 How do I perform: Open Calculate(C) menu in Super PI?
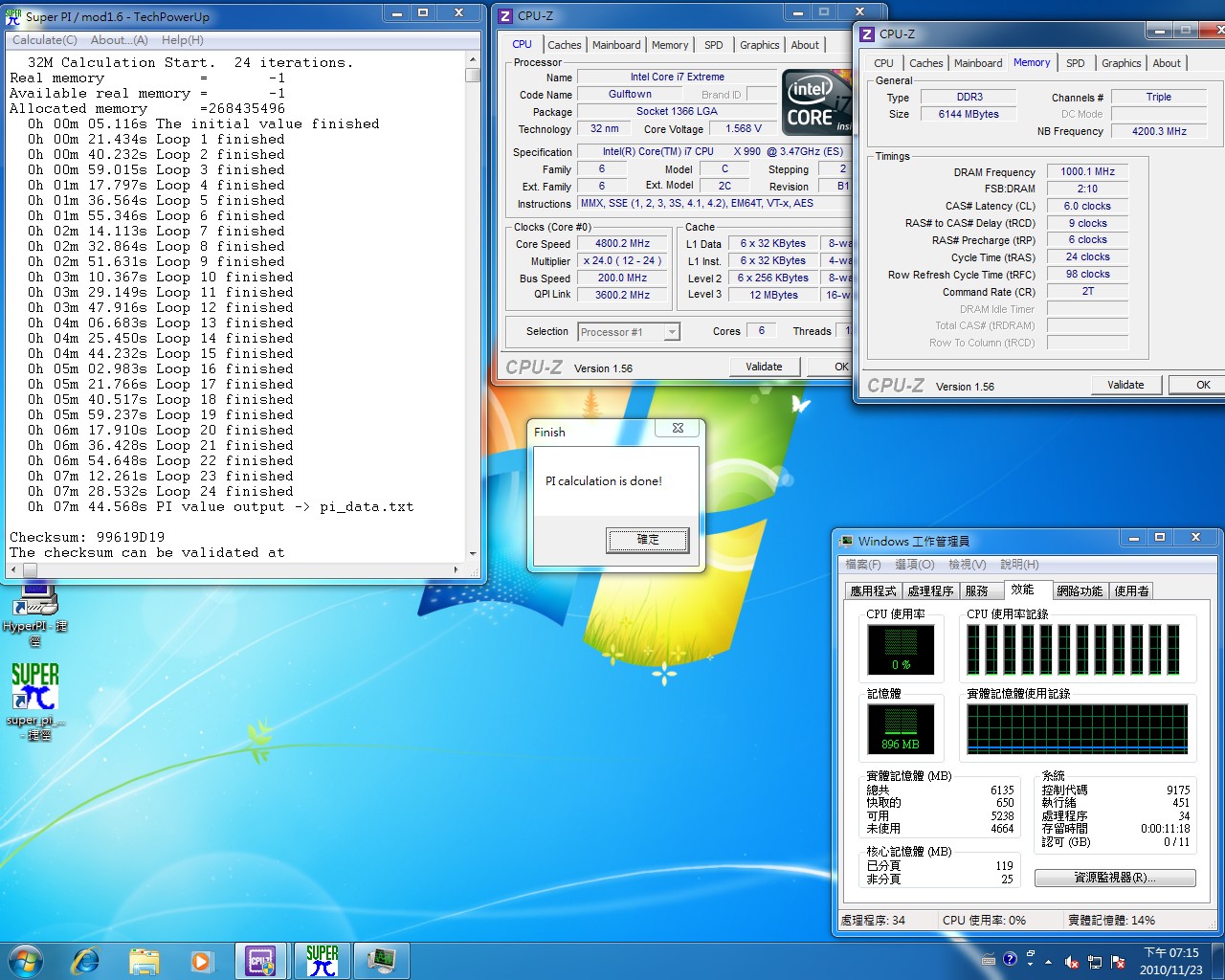pyautogui.click(x=45, y=40)
